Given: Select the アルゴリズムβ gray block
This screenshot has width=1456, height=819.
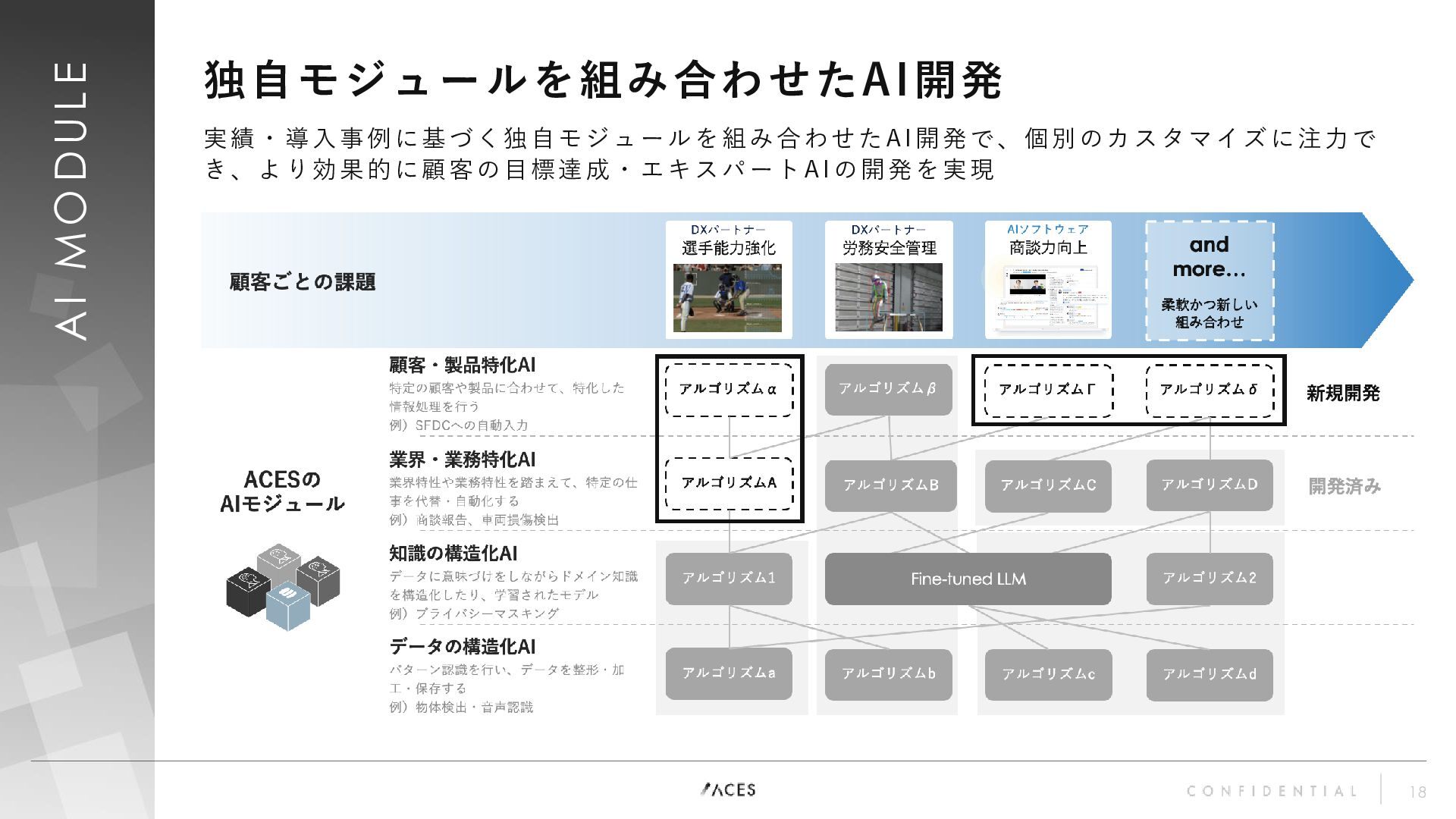Looking at the screenshot, I should (x=888, y=389).
